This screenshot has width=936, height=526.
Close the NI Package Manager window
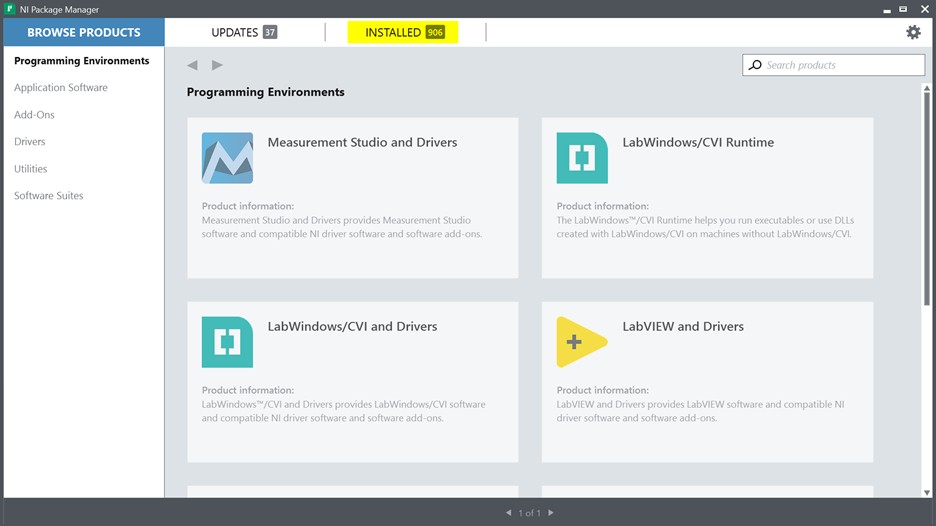tap(925, 9)
